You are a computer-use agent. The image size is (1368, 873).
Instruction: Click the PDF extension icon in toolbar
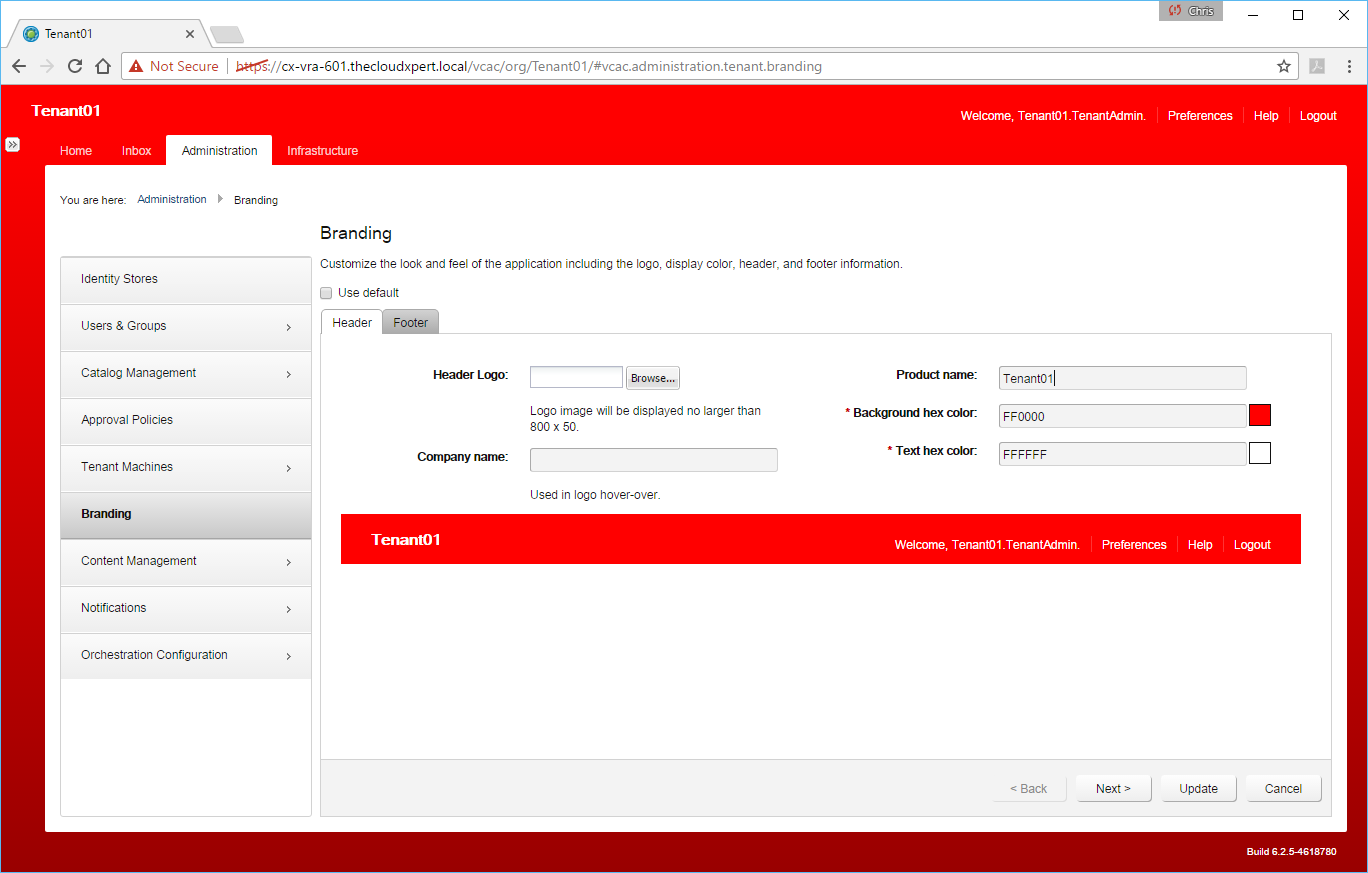pyautogui.click(x=1318, y=66)
